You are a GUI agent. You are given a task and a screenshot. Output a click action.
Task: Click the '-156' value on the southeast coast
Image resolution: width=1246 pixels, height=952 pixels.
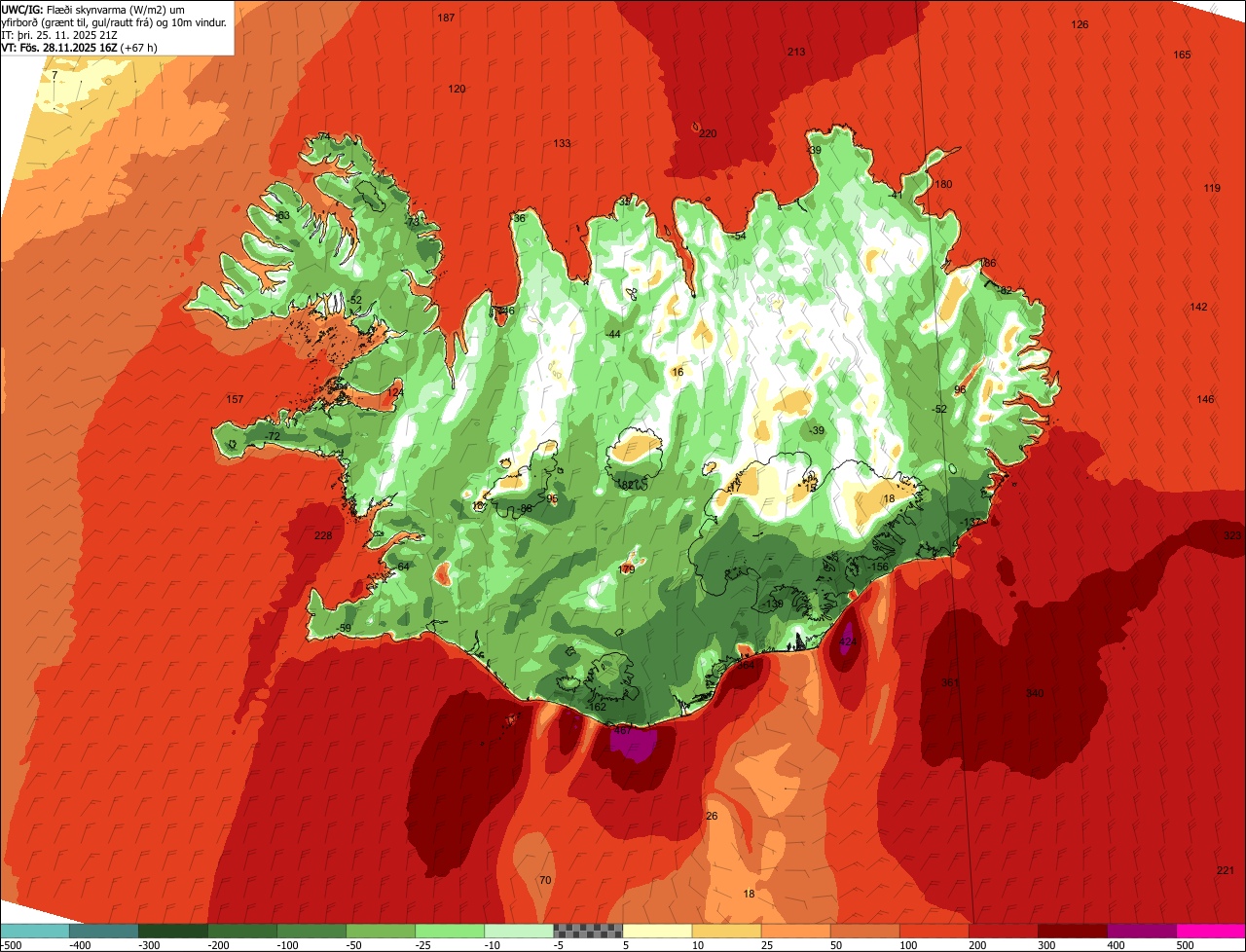(878, 567)
